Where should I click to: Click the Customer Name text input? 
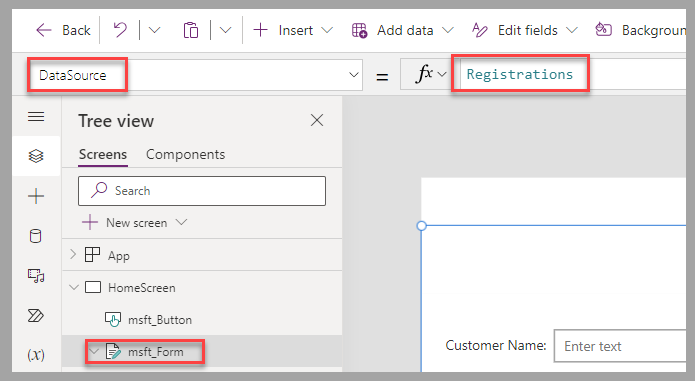point(620,346)
